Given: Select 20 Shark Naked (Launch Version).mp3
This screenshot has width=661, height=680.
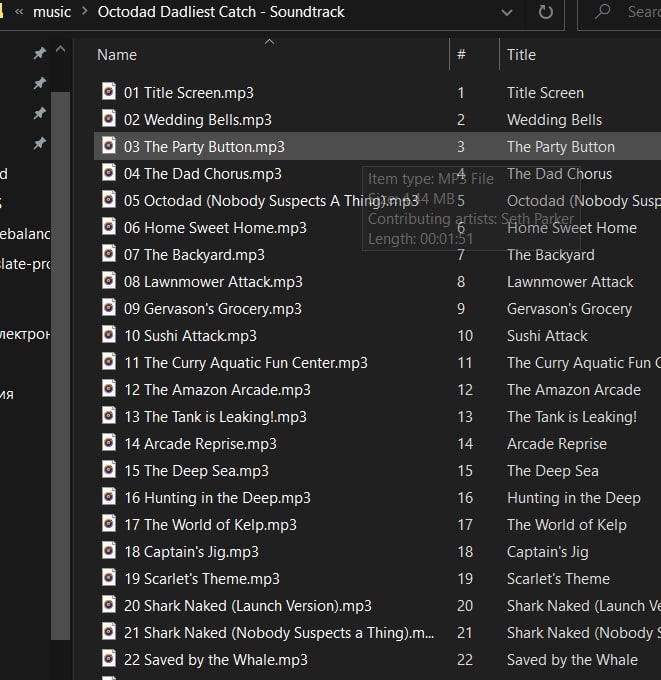Looking at the screenshot, I should [x=248, y=606].
